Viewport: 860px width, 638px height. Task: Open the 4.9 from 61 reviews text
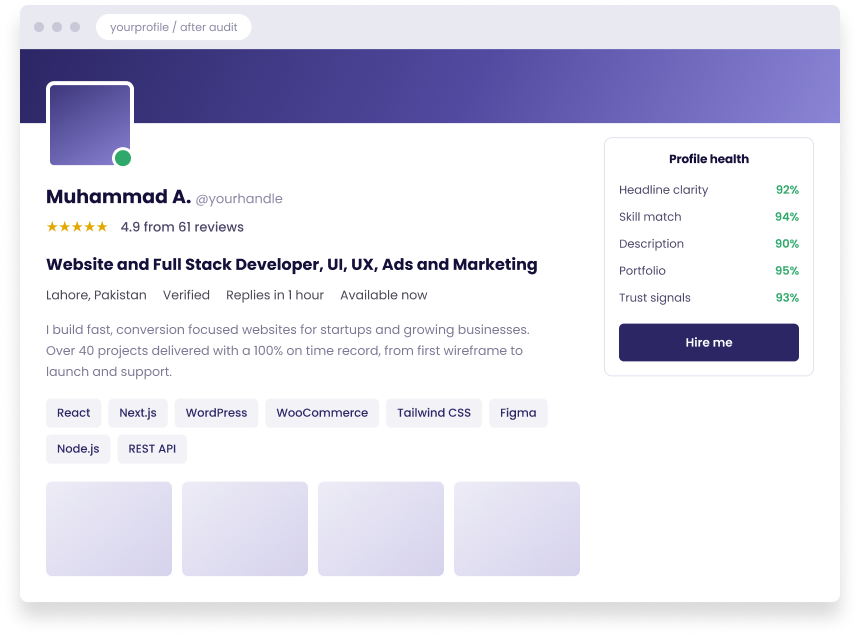click(x=182, y=227)
